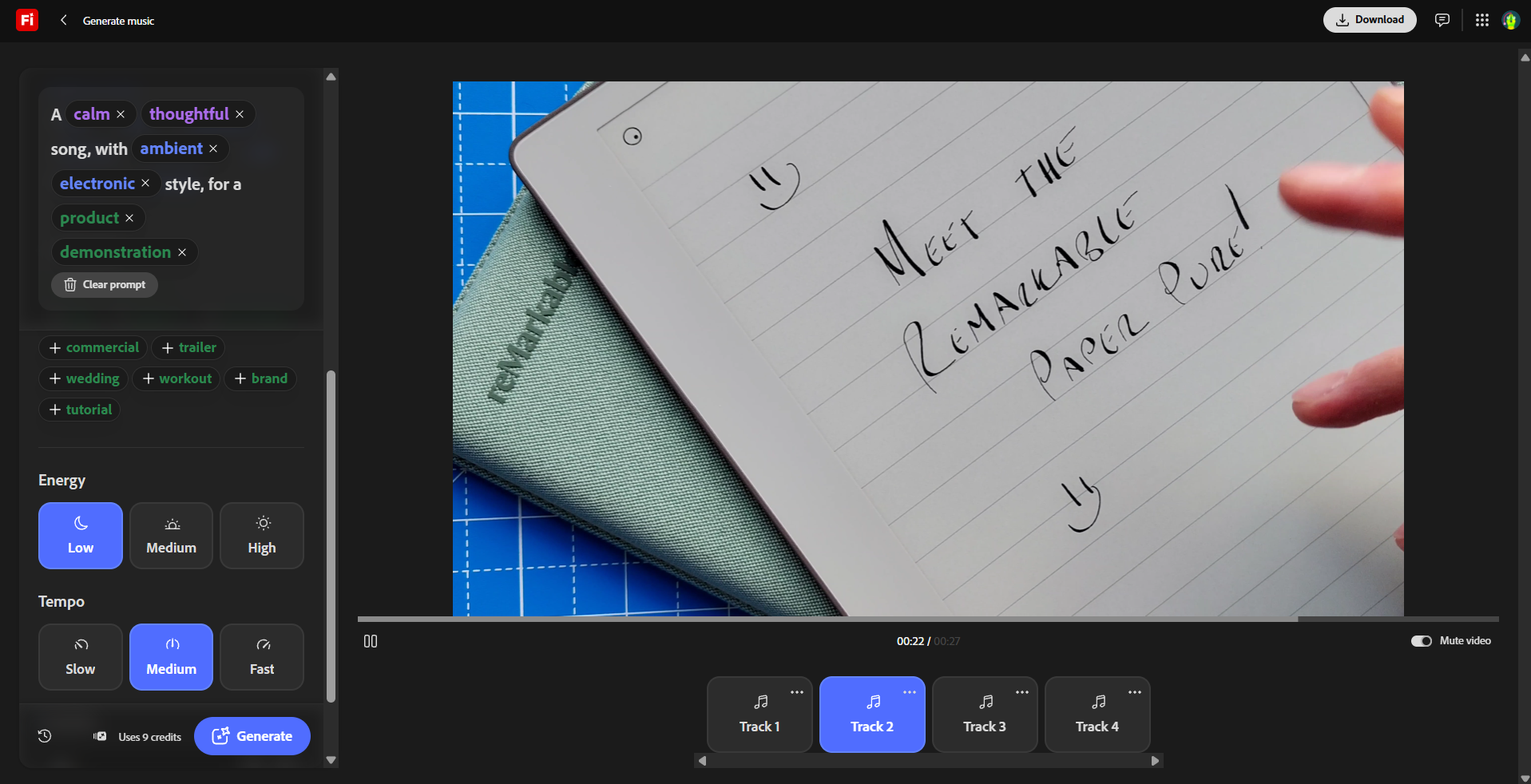Click the Download button

point(1370,20)
